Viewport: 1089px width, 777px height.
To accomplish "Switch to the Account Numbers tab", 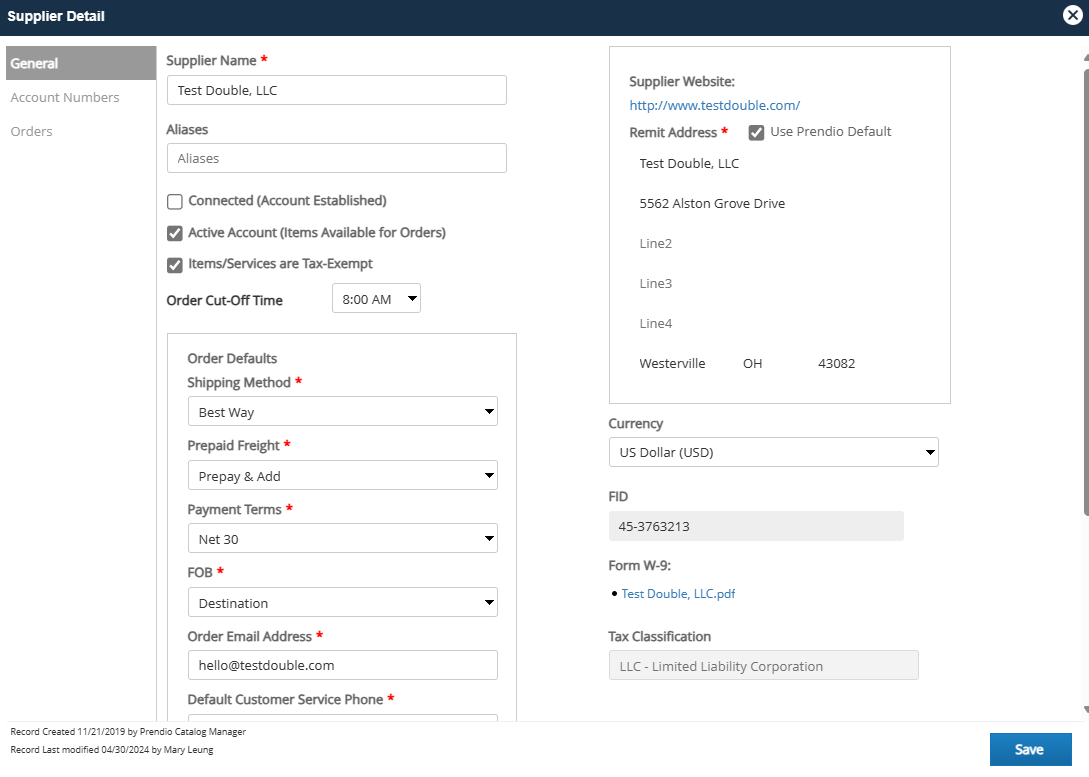I will pos(65,97).
